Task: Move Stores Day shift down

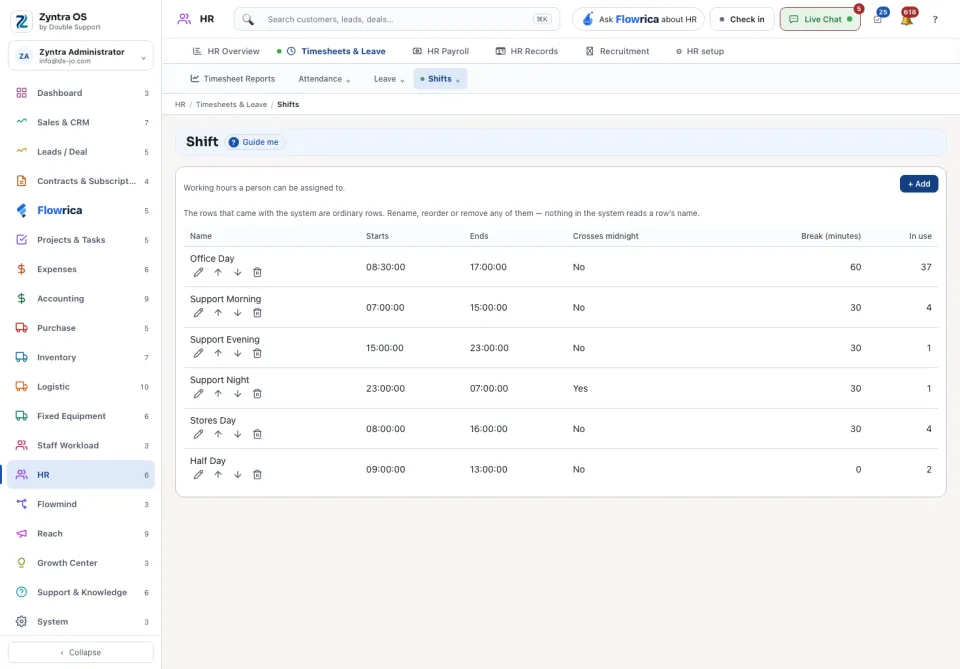Action: point(238,434)
